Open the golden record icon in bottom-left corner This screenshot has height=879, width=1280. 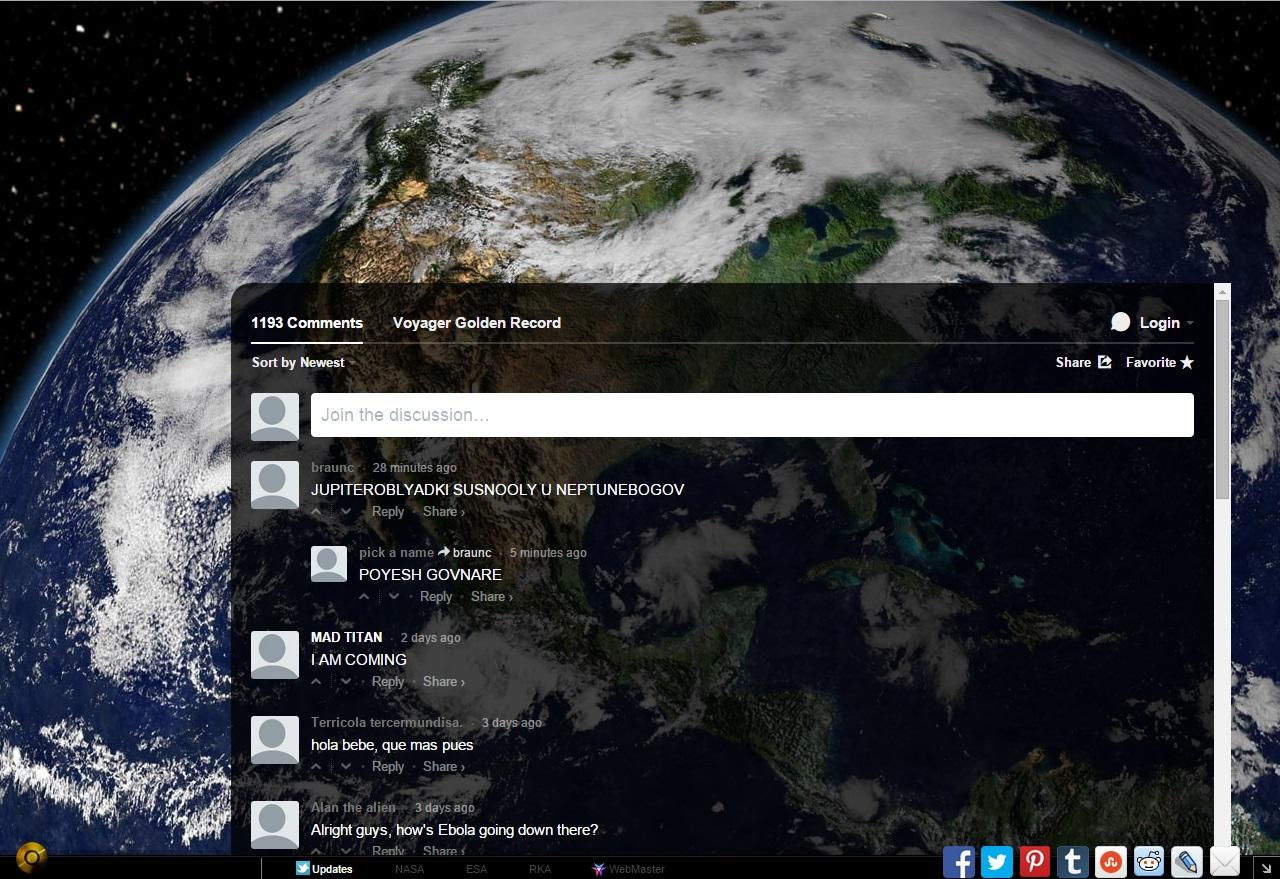[x=32, y=857]
